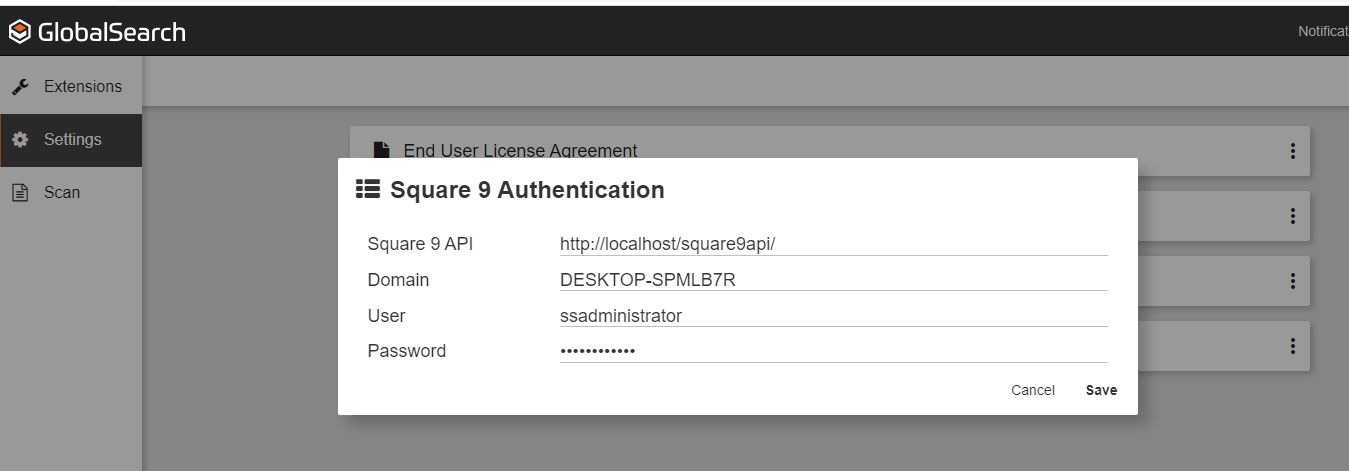Viewport: 1349px width, 471px height.
Task: Save the Square 9 authentication settings
Action: (1101, 390)
